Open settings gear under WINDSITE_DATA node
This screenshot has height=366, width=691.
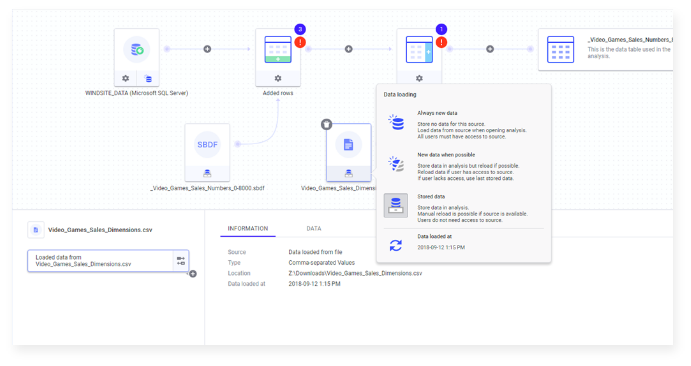click(126, 78)
